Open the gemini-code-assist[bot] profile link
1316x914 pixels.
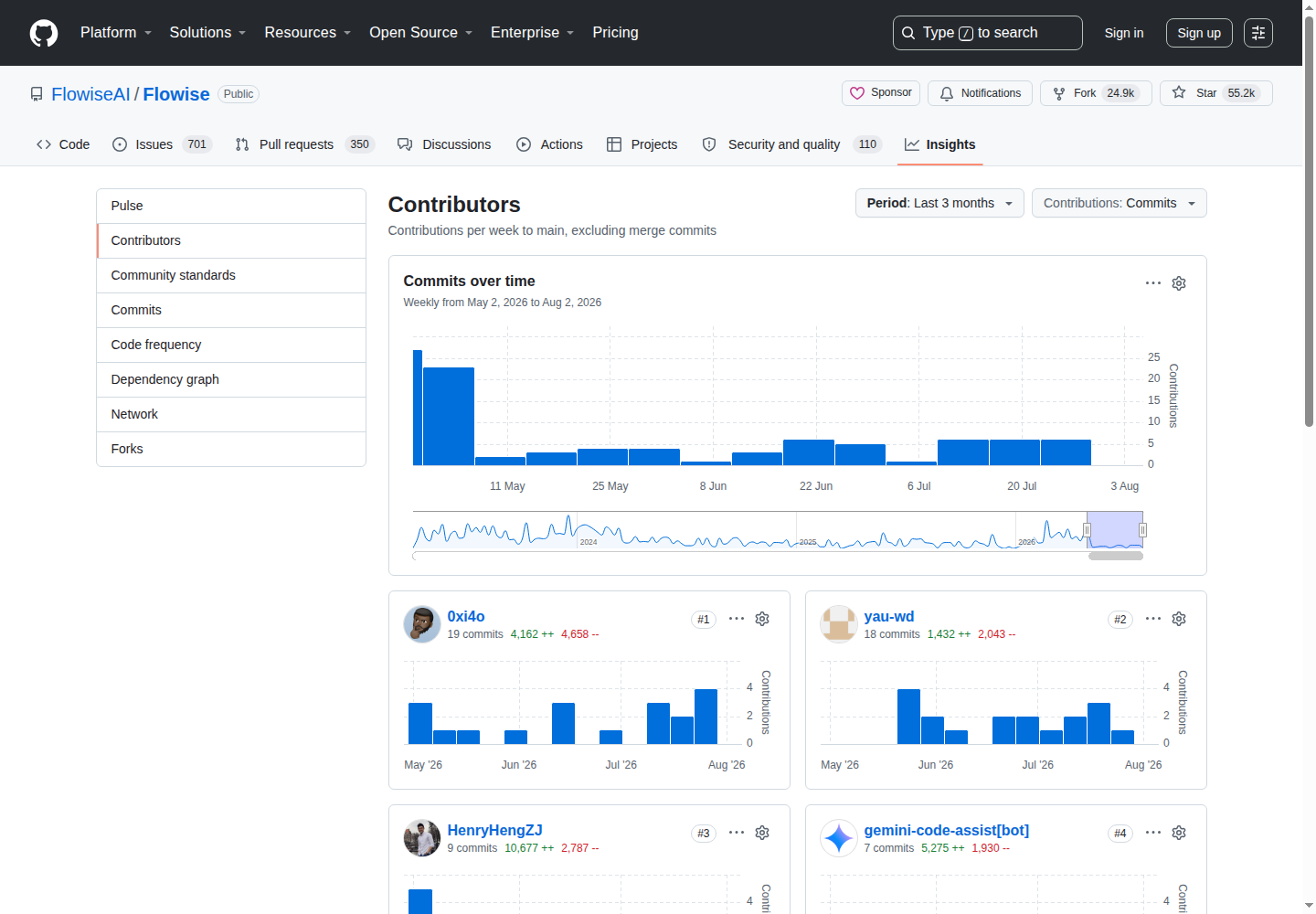pos(947,830)
